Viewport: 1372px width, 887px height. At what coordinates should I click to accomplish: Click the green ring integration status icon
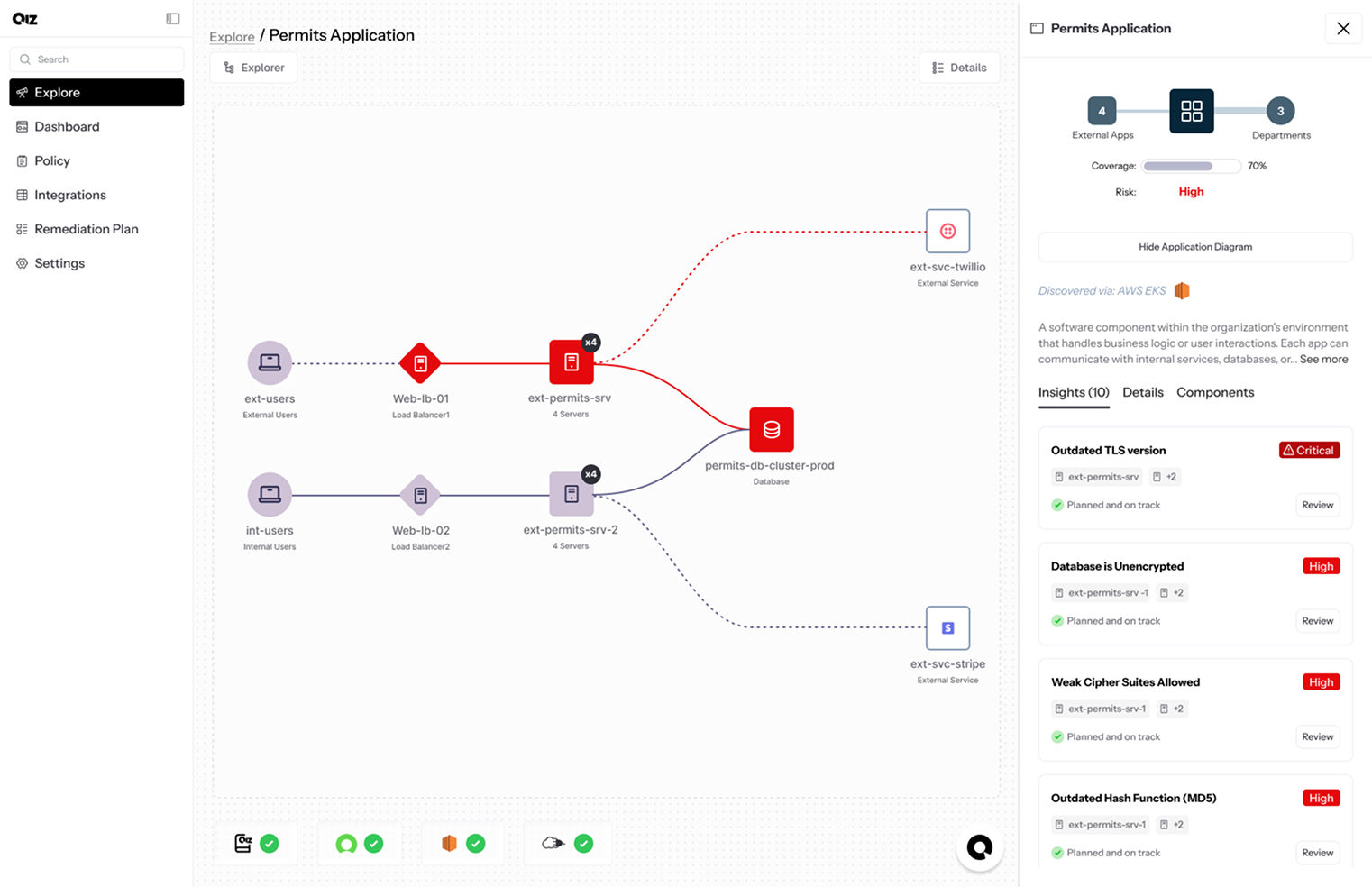[x=346, y=844]
